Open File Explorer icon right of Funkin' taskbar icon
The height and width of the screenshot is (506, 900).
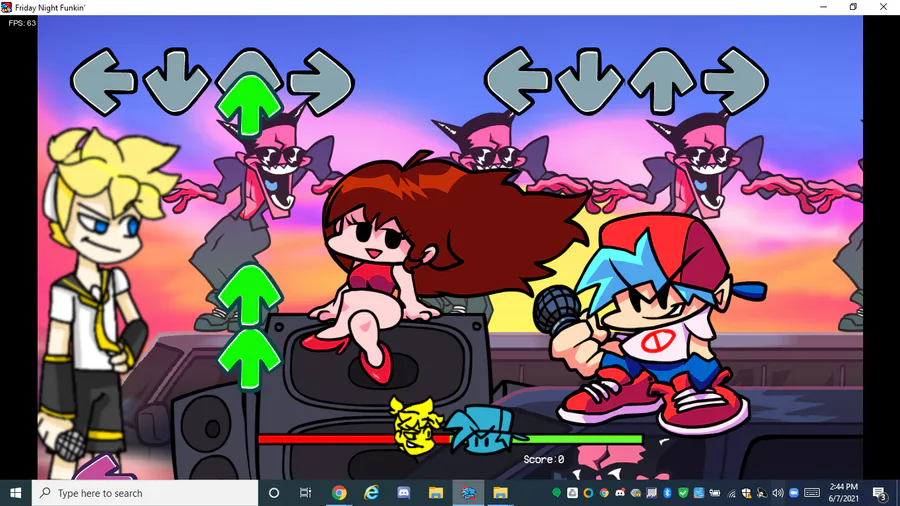point(501,493)
